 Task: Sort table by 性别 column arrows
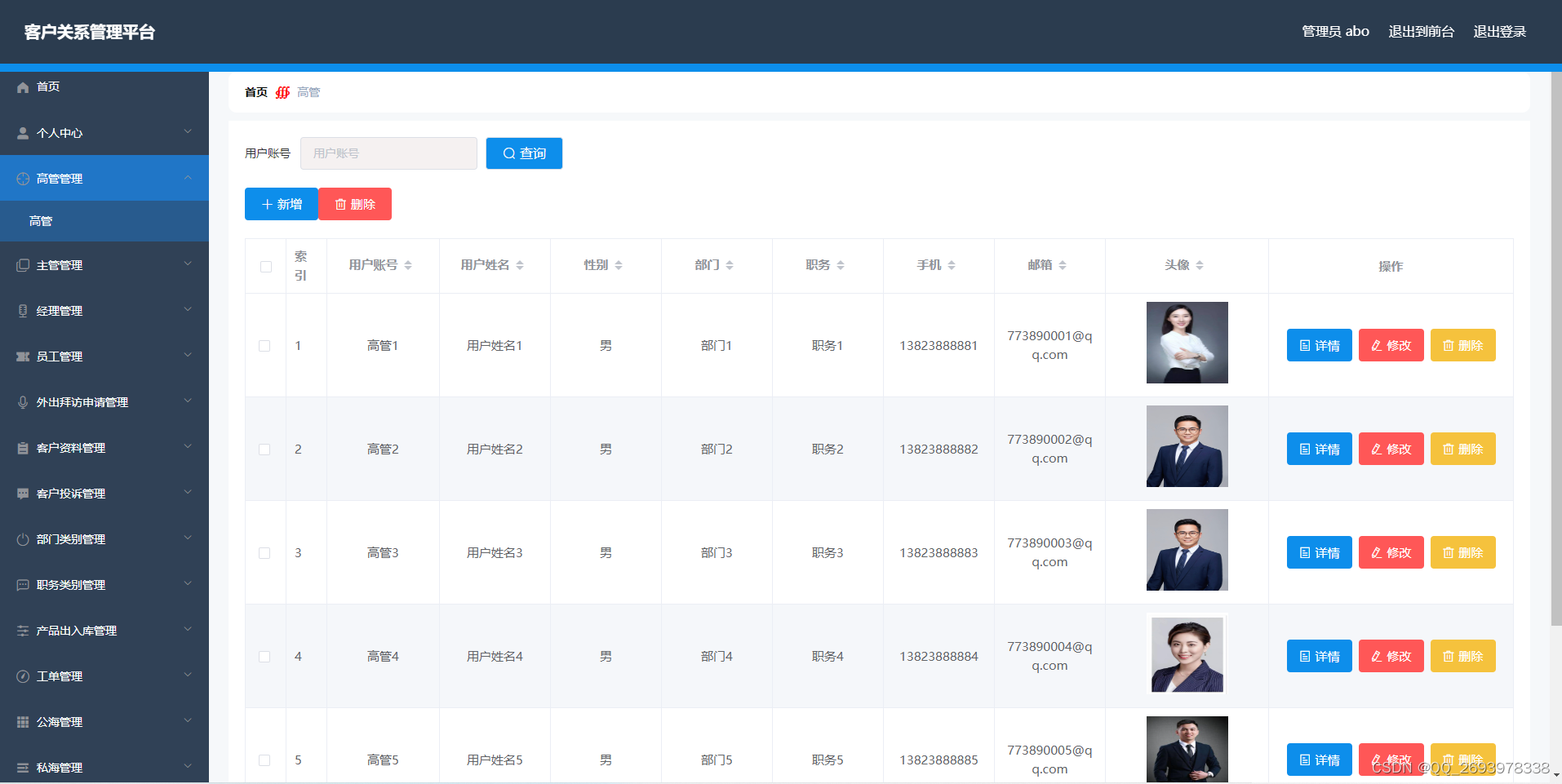pyautogui.click(x=619, y=265)
